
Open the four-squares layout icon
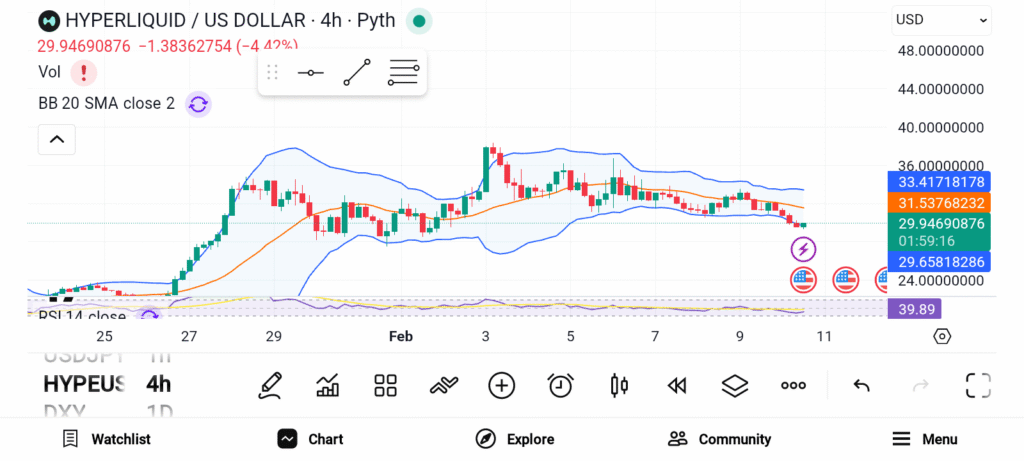pyautogui.click(x=385, y=386)
